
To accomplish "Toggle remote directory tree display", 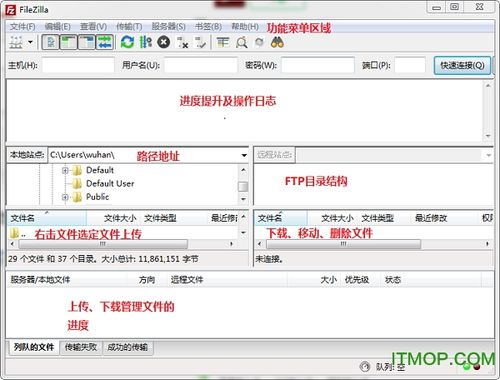I will point(86,42).
